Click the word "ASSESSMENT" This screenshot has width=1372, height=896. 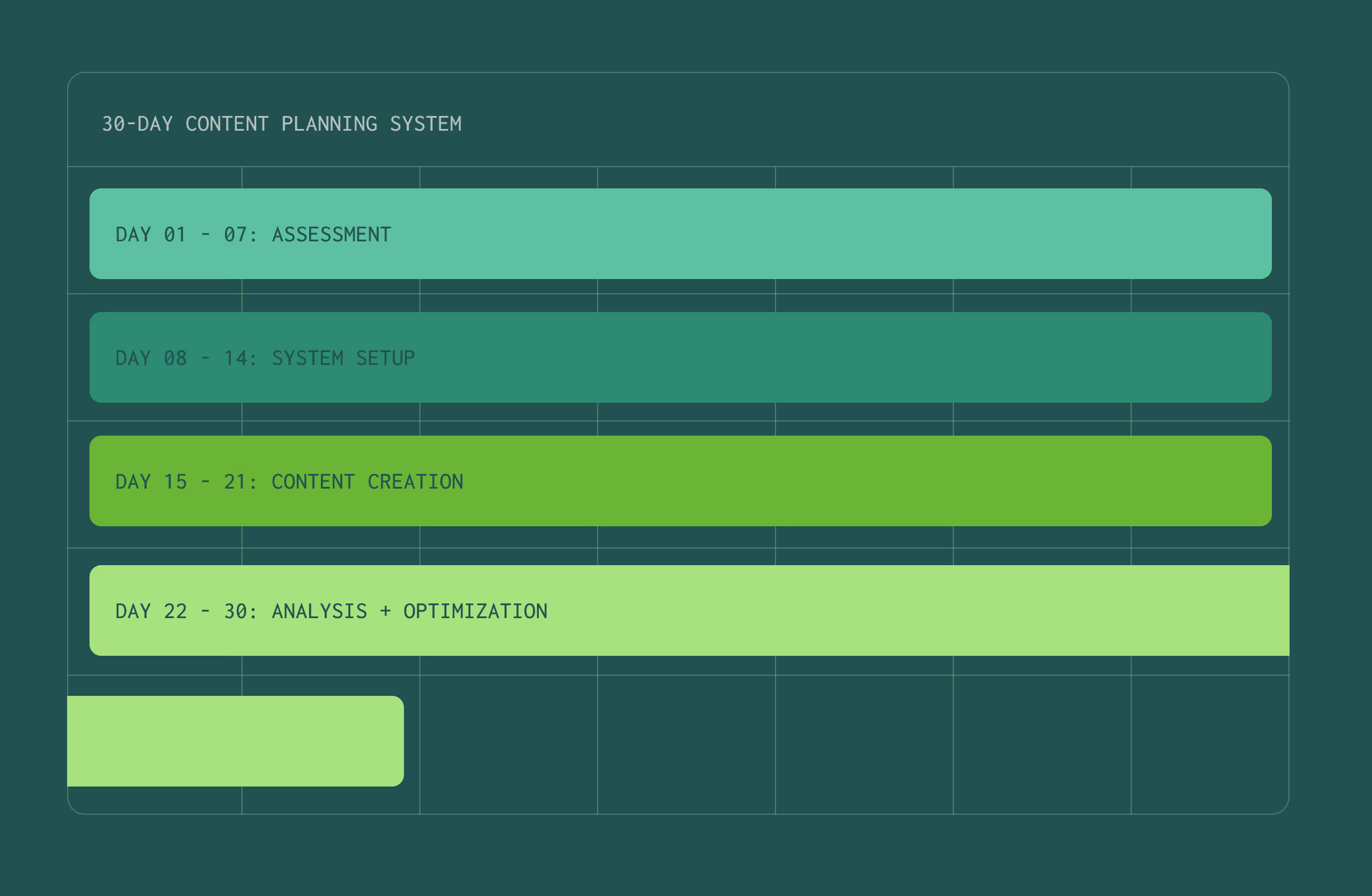click(331, 234)
